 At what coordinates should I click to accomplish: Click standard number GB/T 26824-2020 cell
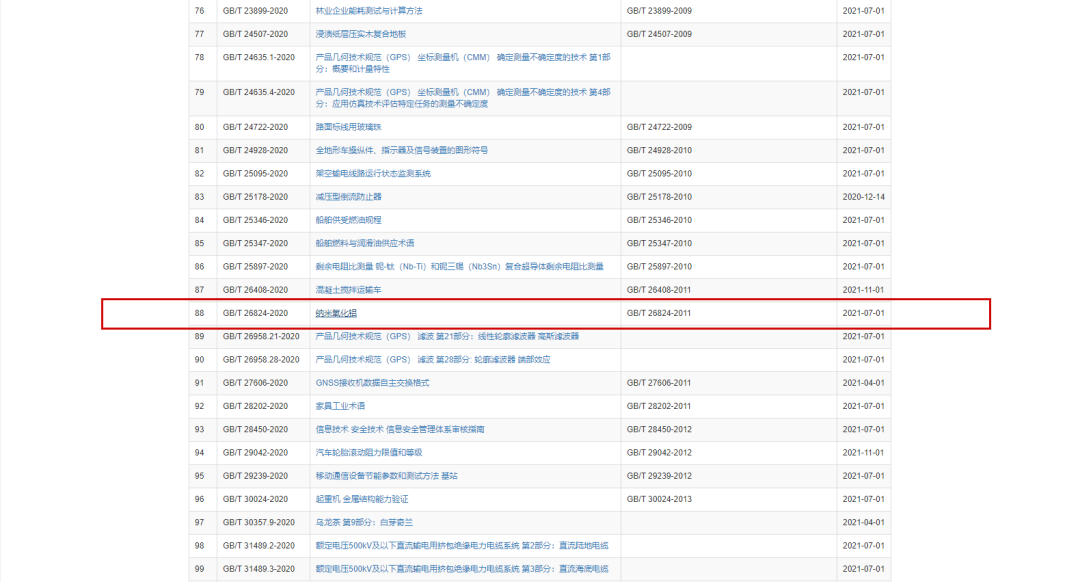pos(255,313)
